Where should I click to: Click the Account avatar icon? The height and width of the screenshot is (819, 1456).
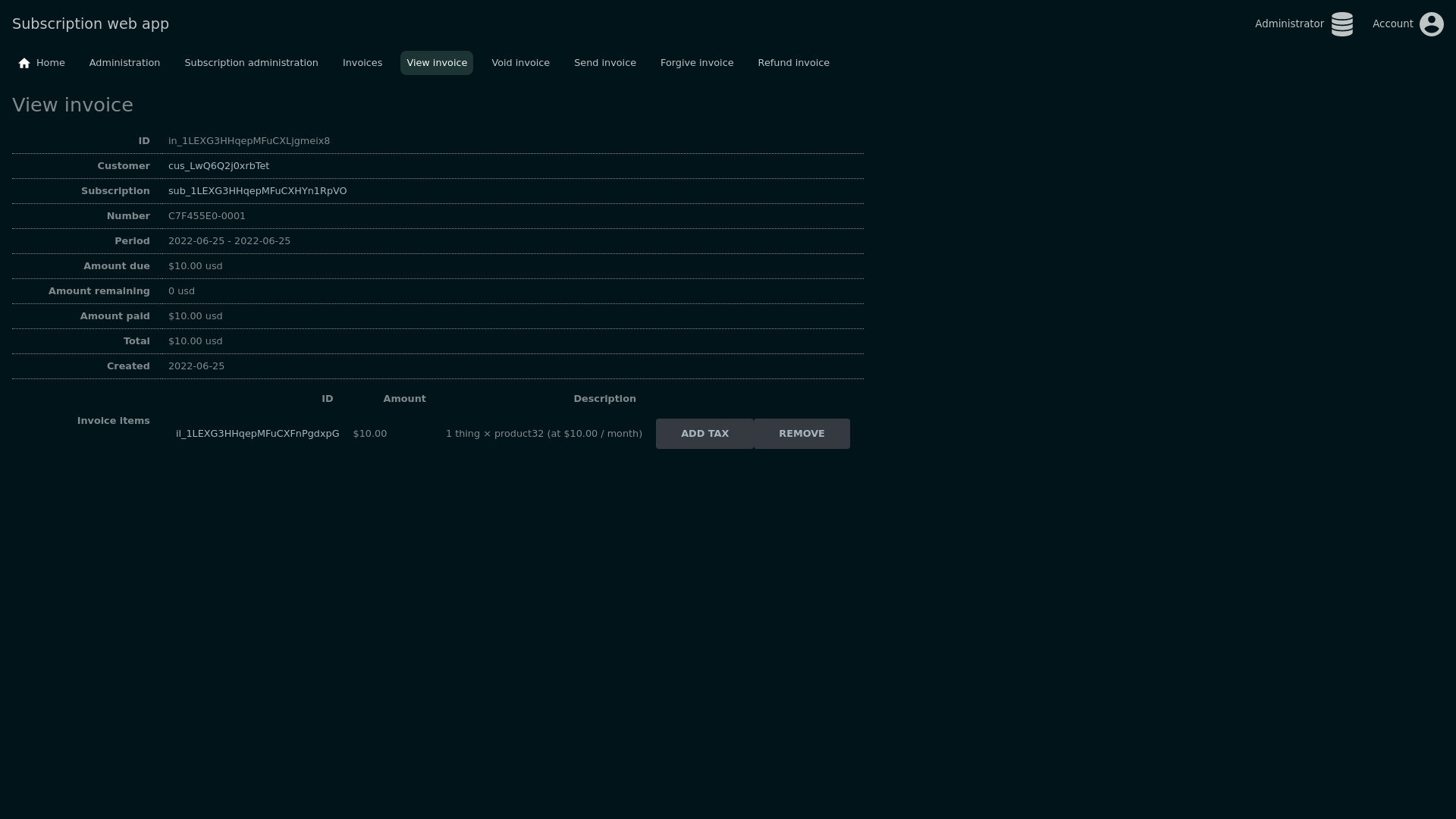pos(1431,24)
